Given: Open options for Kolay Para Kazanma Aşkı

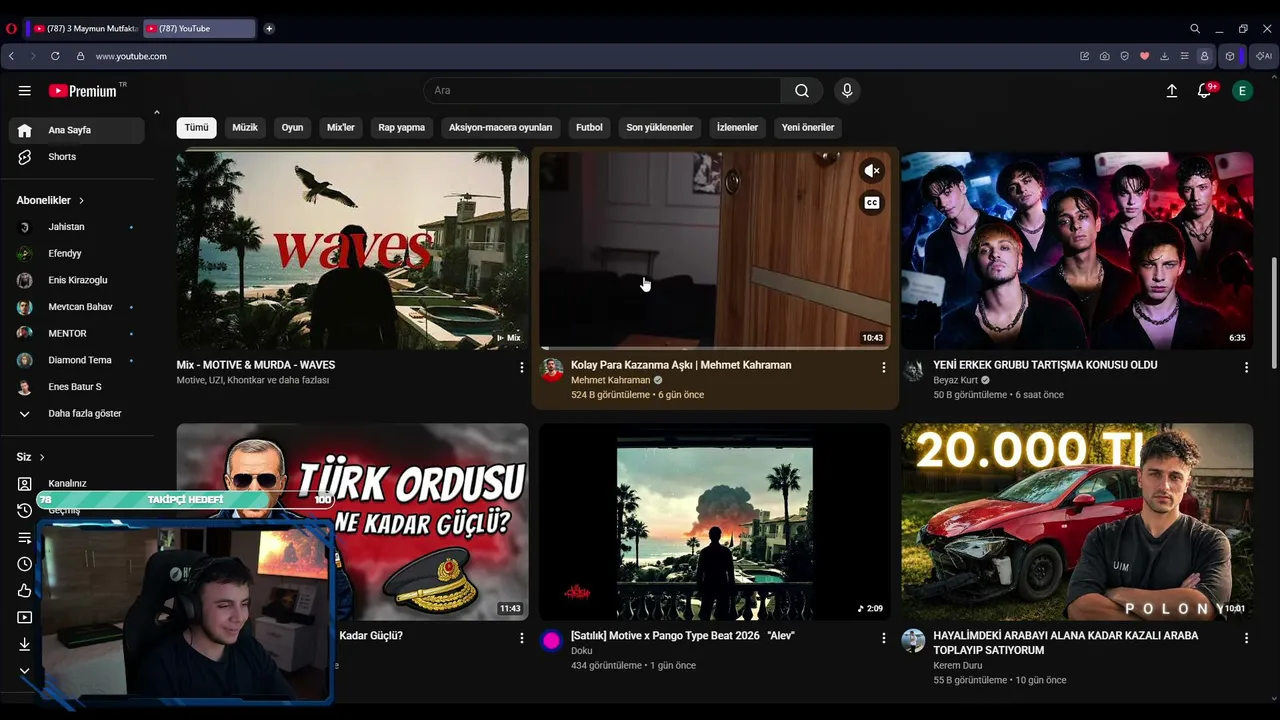Looking at the screenshot, I should pos(883,368).
